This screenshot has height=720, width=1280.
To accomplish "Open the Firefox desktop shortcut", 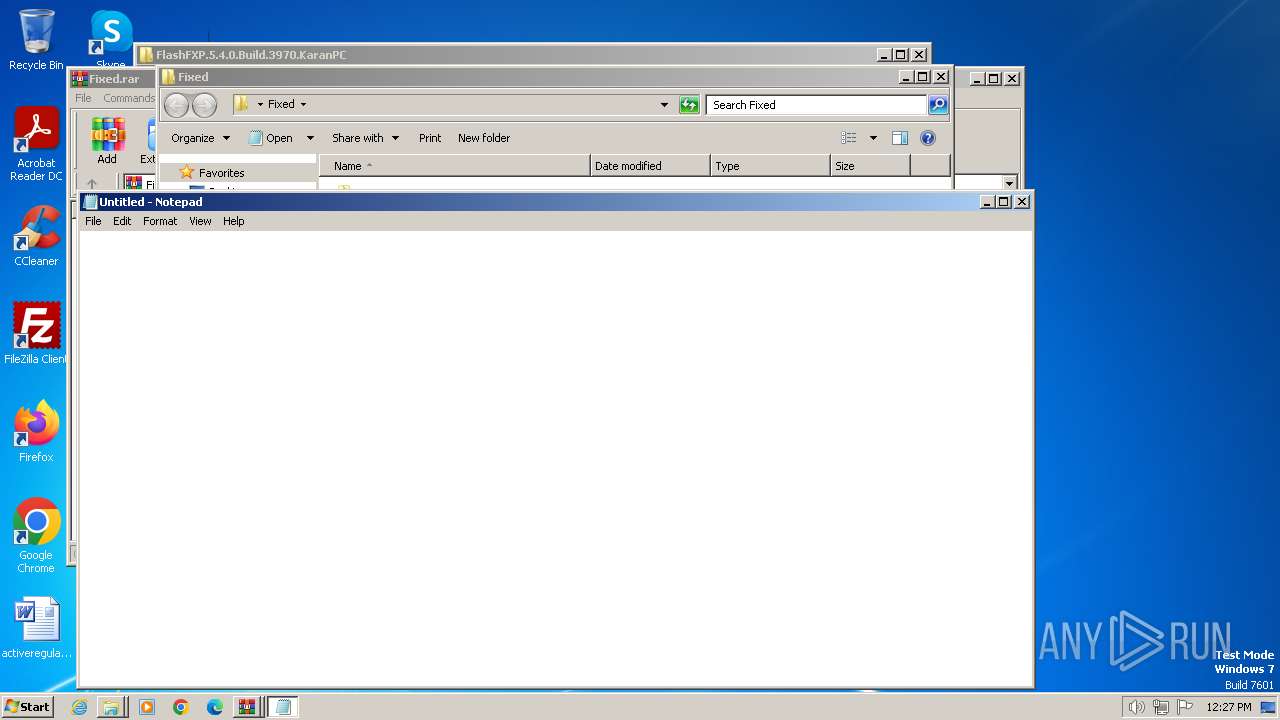I will (36, 432).
